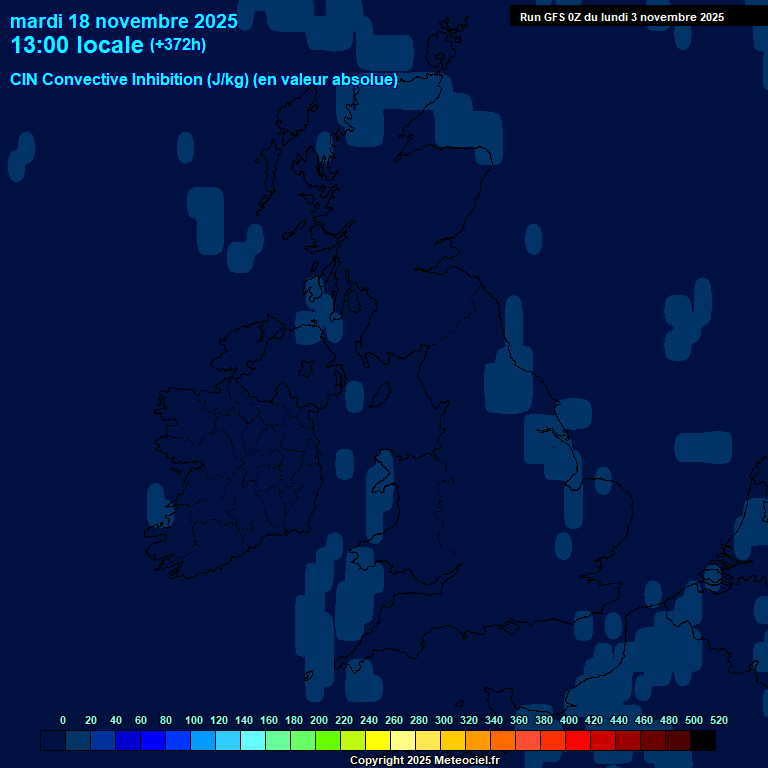Click the darkest navy swatch left of 0

coord(53,741)
